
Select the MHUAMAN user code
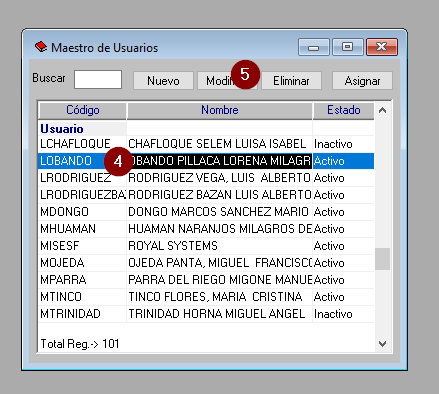(68, 229)
